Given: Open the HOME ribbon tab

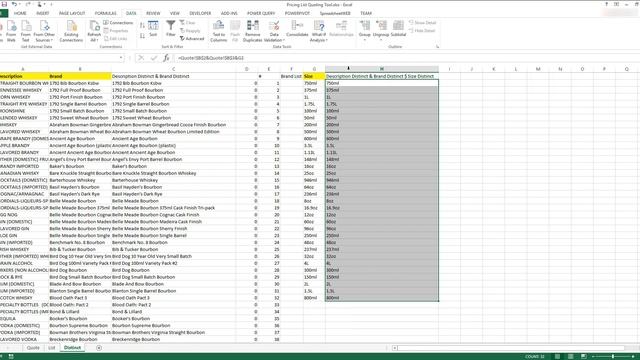Looking at the screenshot, I should pos(20,13).
